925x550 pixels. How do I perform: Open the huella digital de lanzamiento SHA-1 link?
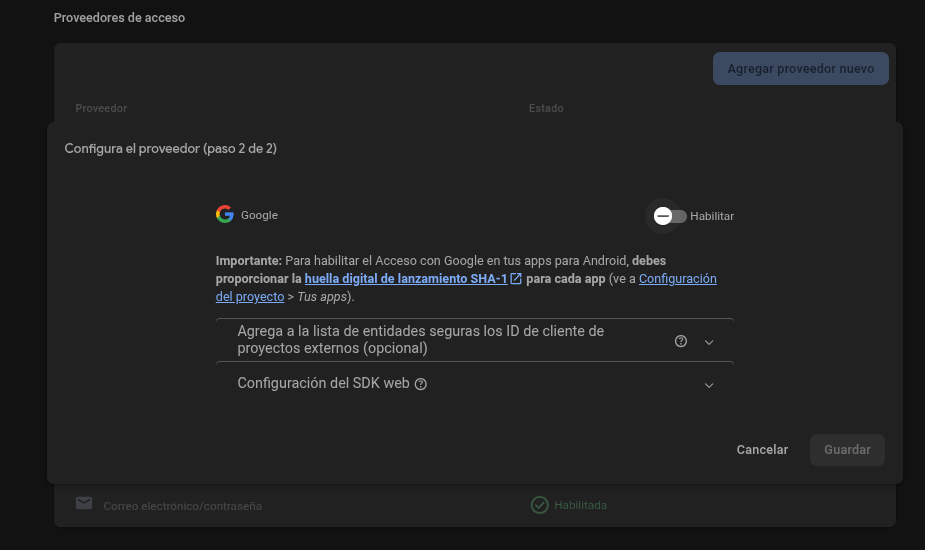[x=406, y=279]
